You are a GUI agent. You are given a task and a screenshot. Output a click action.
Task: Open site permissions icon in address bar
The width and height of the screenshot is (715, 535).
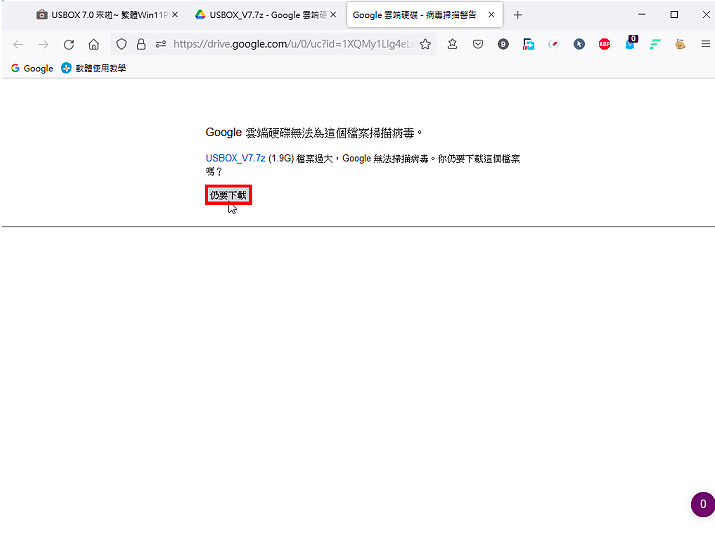(x=161, y=44)
